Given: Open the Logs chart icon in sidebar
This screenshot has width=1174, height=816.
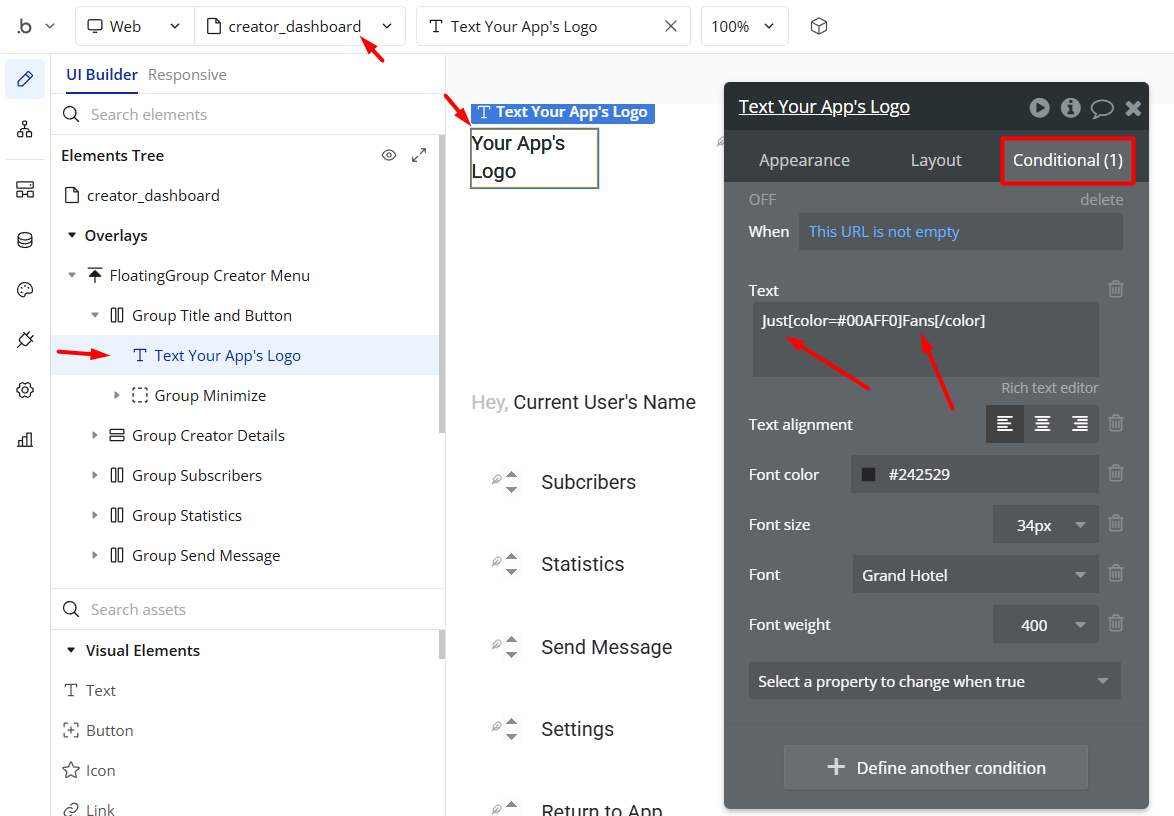Looking at the screenshot, I should coord(25,440).
